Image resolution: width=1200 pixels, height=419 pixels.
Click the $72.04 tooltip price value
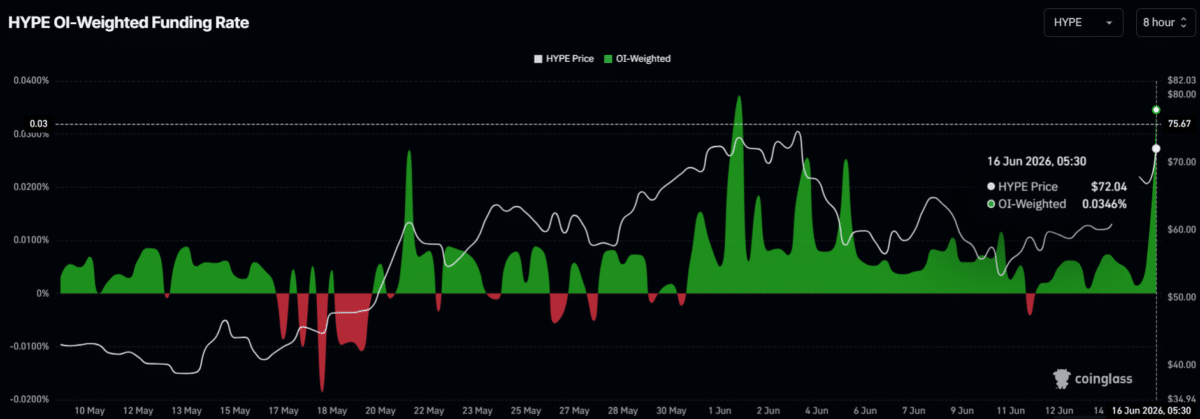point(1108,186)
